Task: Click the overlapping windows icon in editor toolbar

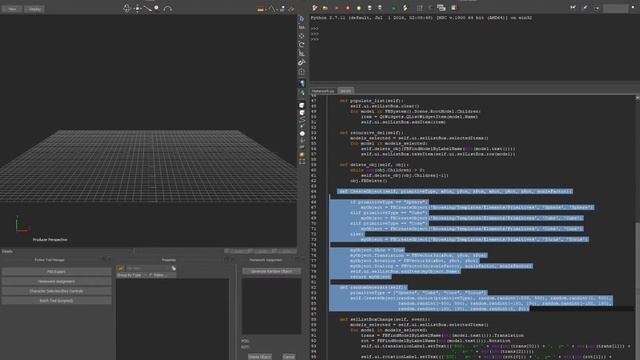Action: [x=441, y=8]
